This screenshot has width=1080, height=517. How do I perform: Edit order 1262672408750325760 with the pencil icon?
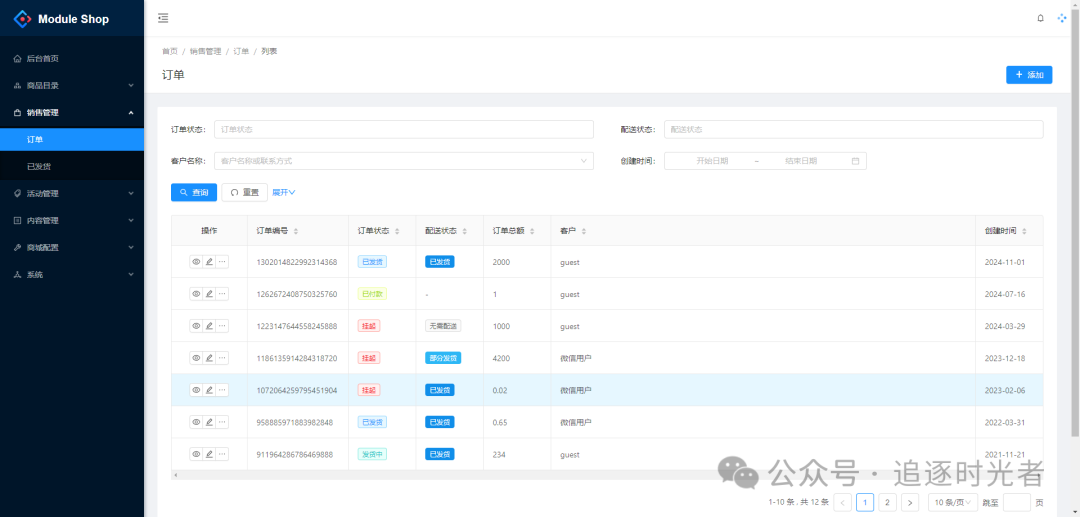pyautogui.click(x=209, y=294)
